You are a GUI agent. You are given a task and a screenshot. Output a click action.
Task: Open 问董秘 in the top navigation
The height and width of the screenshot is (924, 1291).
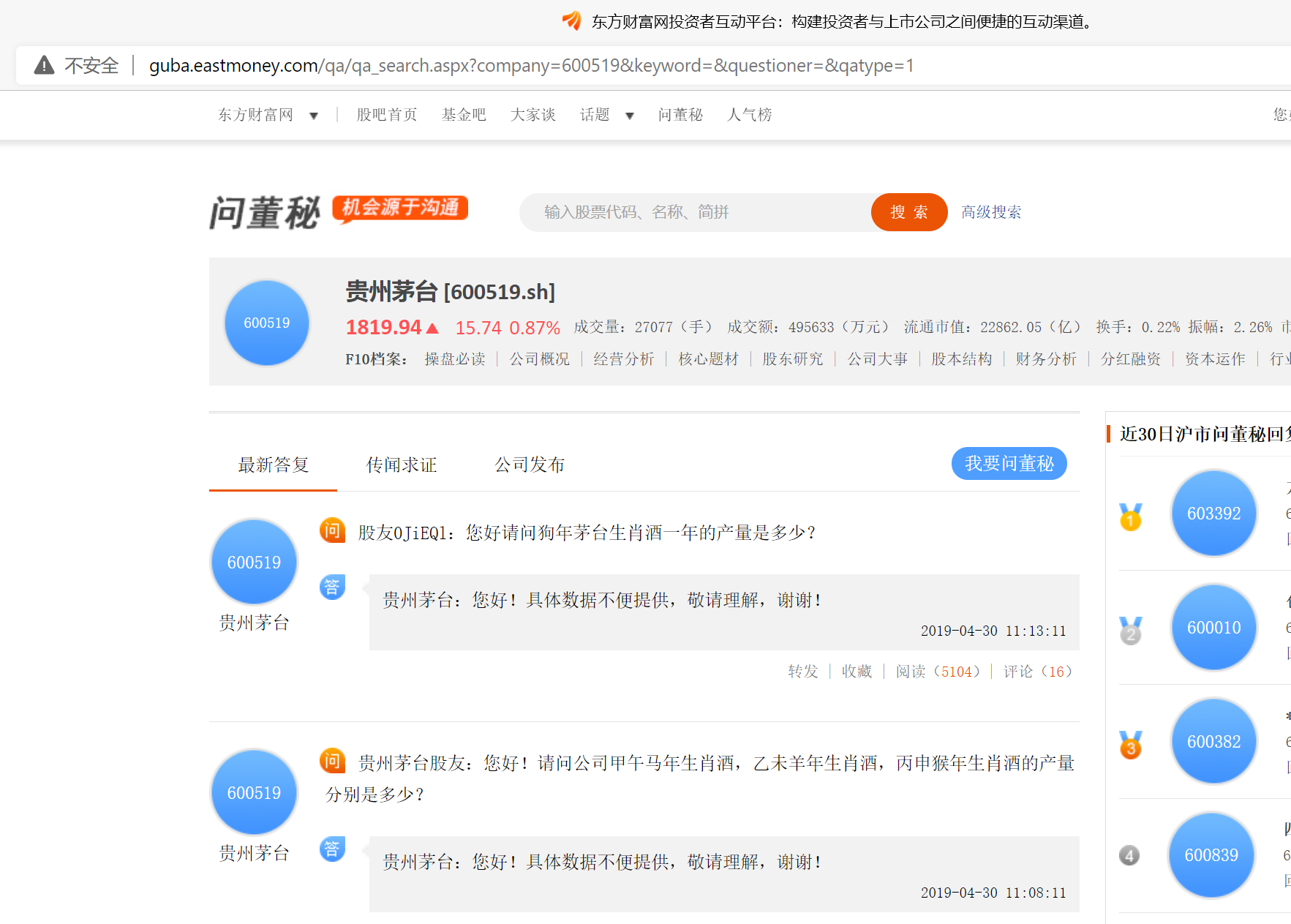pyautogui.click(x=680, y=115)
